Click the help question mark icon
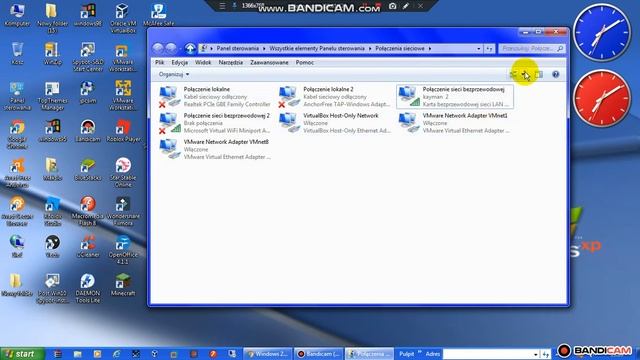Image resolution: width=640 pixels, height=360 pixels. 556,74
